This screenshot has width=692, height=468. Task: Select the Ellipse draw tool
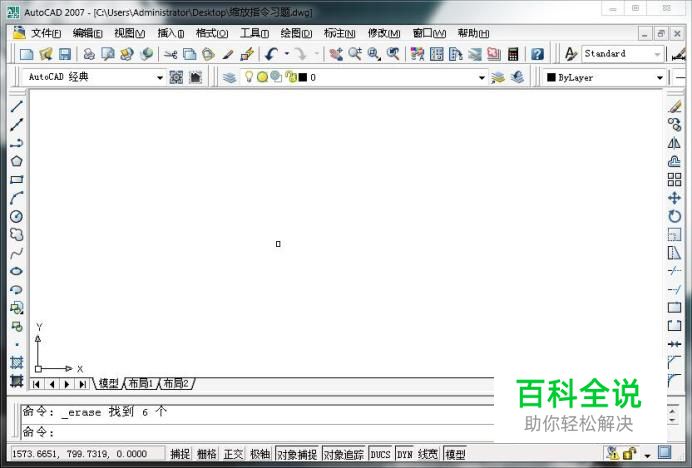tap(16, 271)
